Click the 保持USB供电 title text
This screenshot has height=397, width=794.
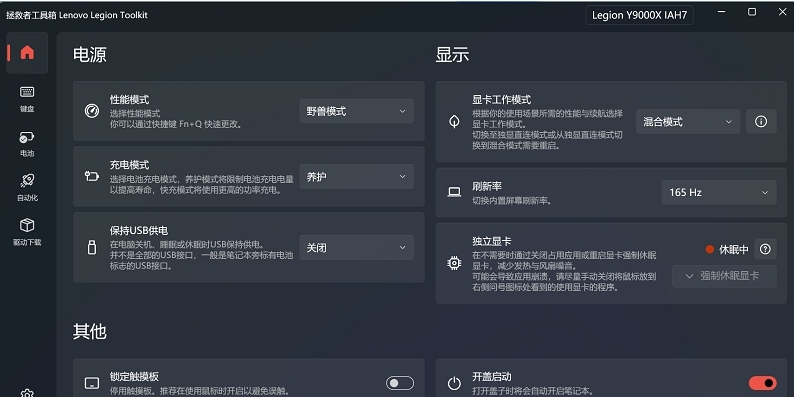[139, 231]
